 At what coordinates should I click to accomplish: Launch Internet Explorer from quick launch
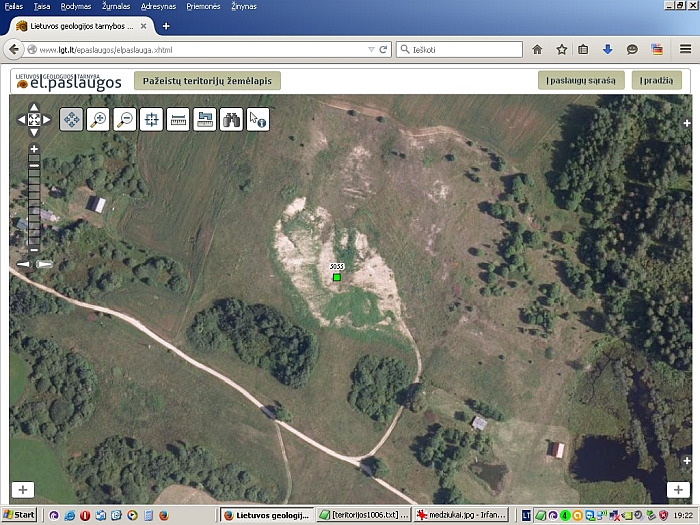pyautogui.click(x=69, y=516)
